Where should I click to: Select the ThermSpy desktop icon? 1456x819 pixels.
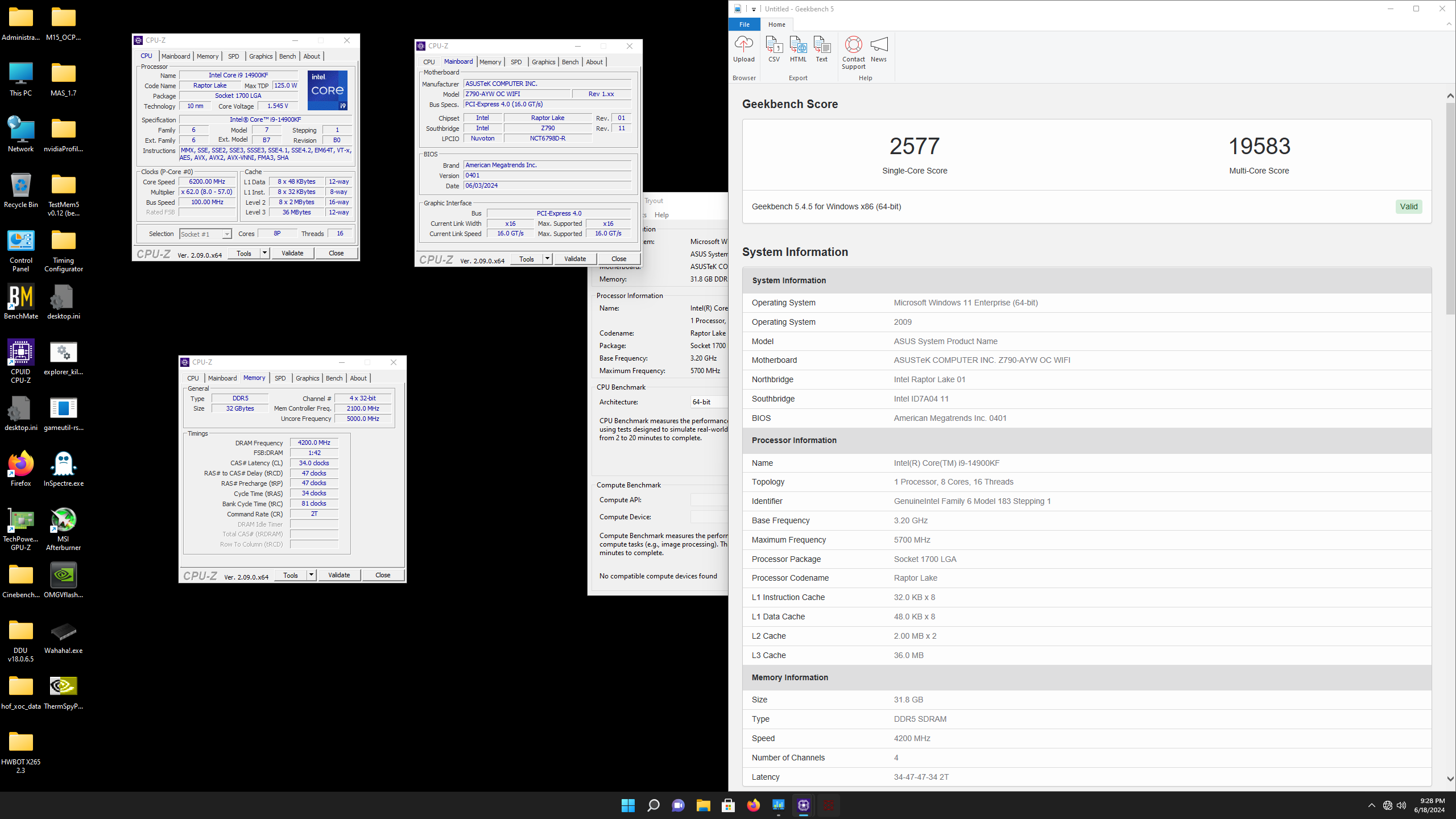coord(64,692)
